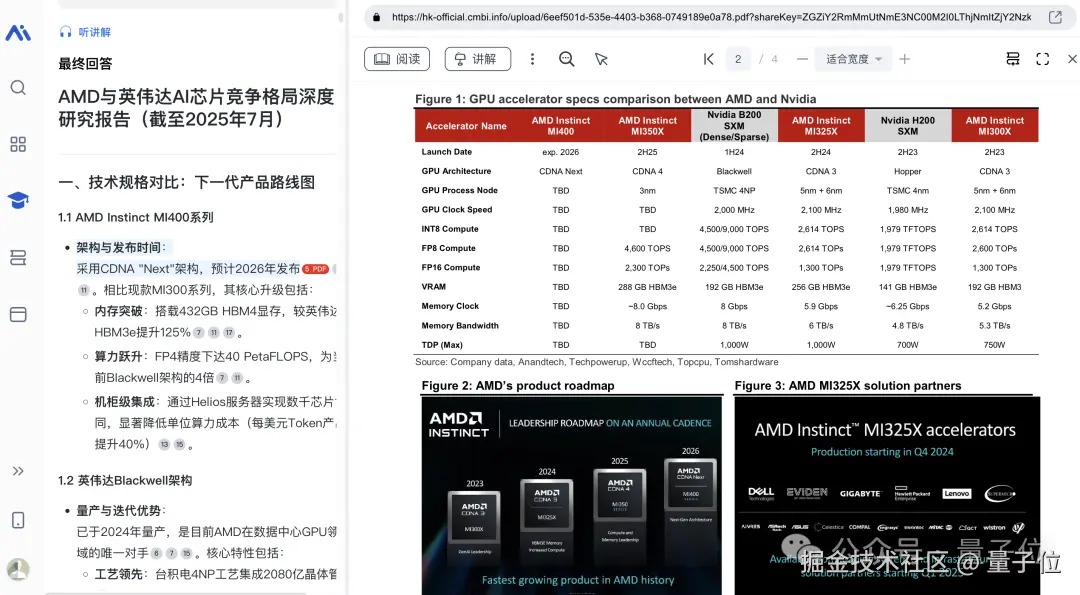Open the 适合宽度 zoom dropdown
1080x595 pixels.
853,59
